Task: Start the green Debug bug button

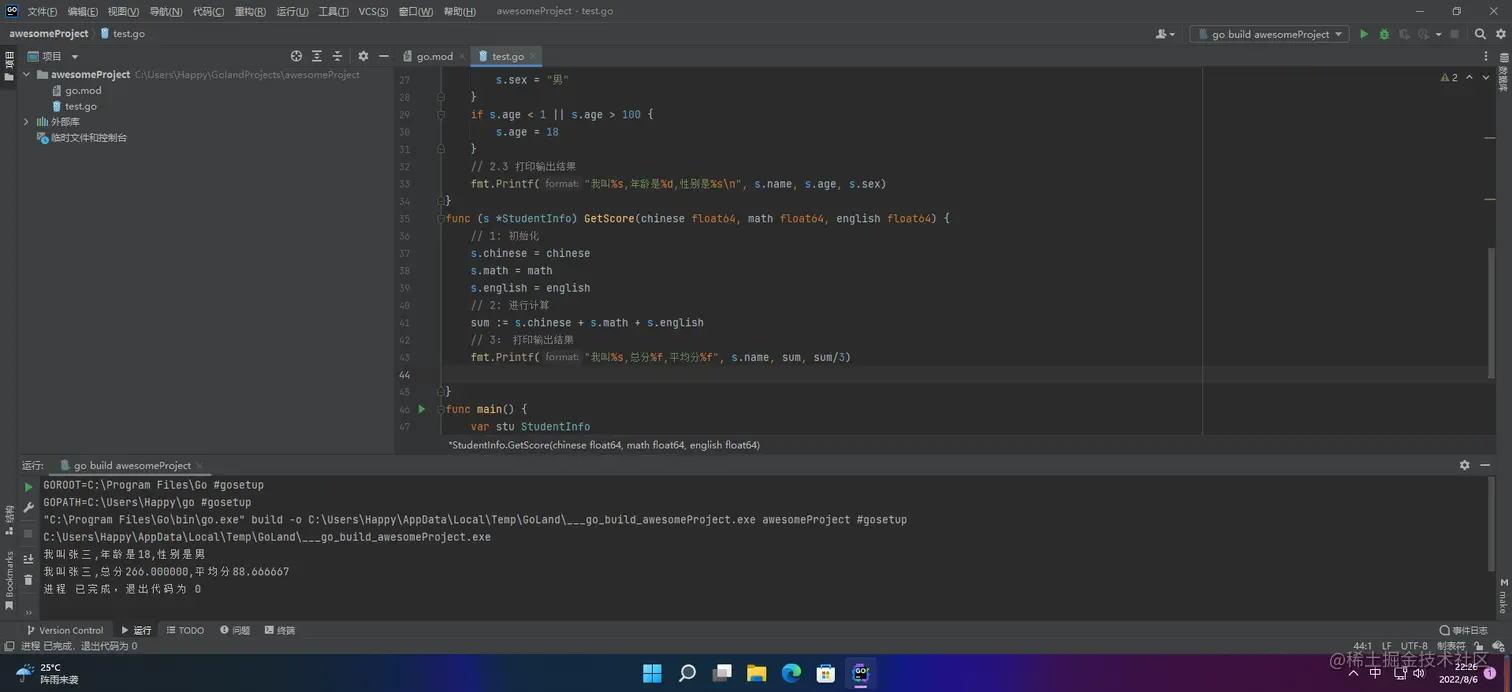Action: pyautogui.click(x=1384, y=34)
